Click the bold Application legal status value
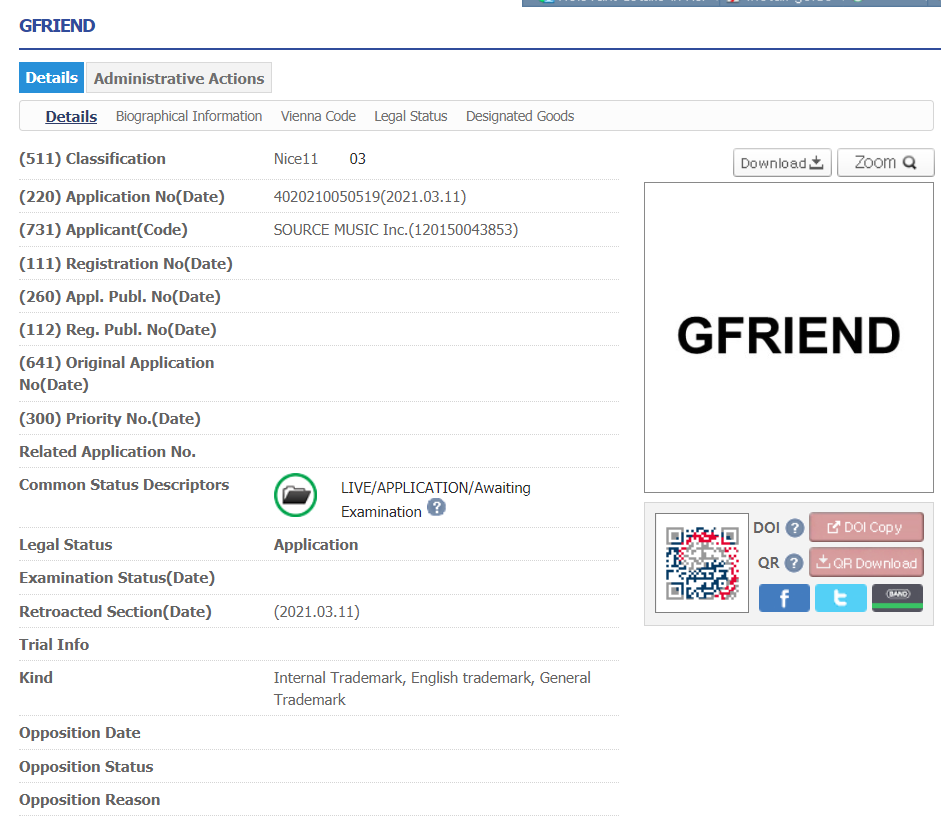The height and width of the screenshot is (825, 941). 316,545
